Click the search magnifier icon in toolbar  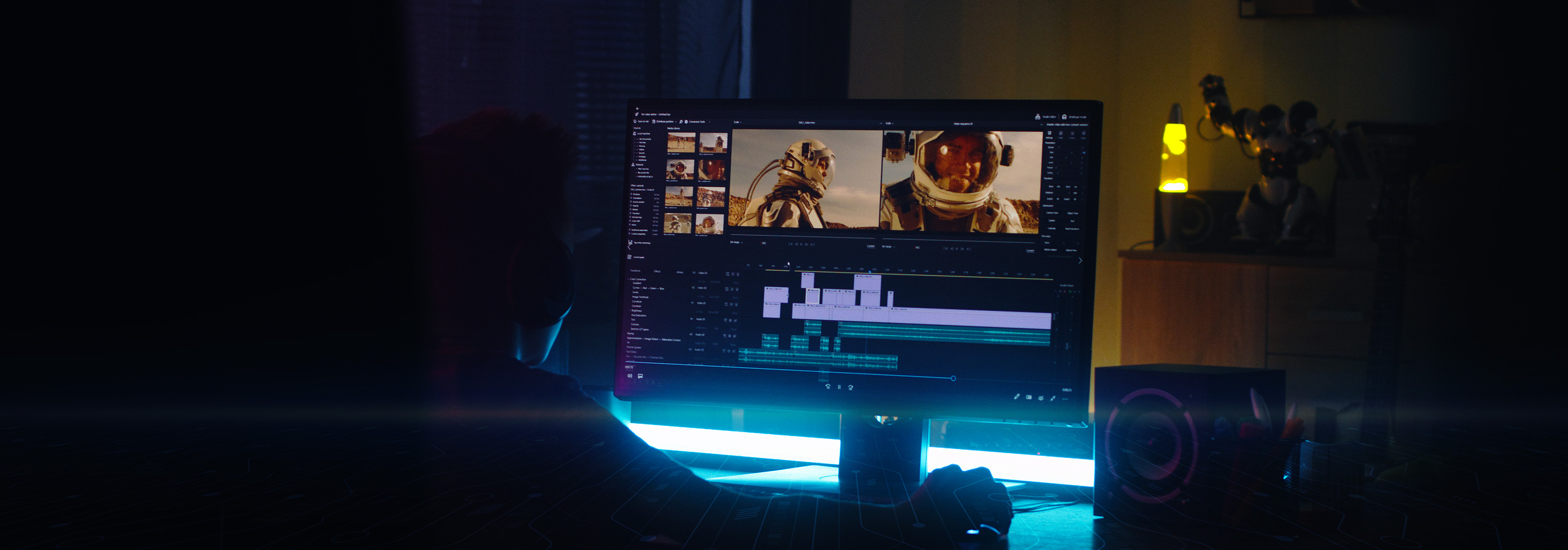coord(680,122)
